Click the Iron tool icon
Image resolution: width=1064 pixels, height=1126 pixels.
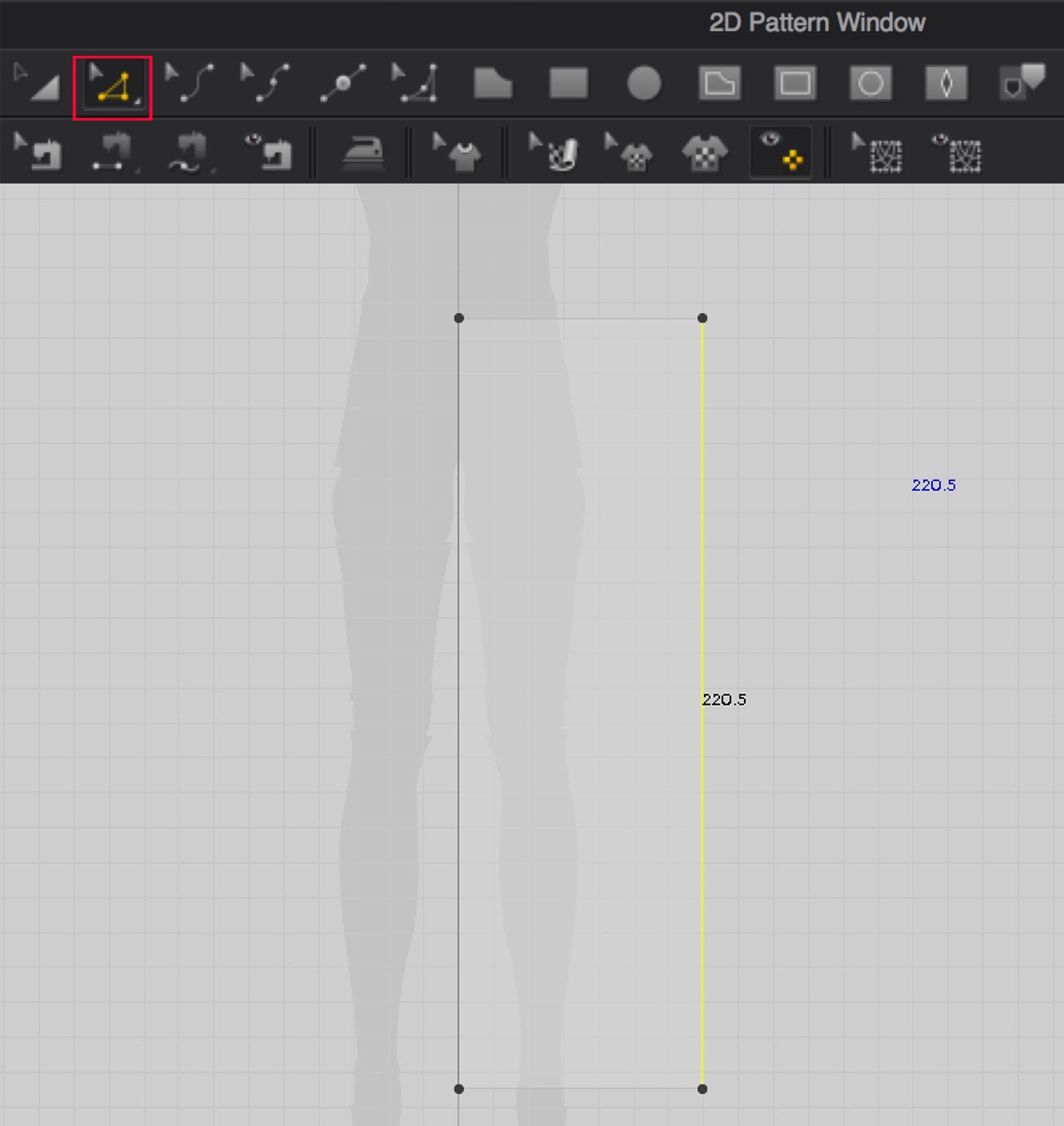point(363,153)
